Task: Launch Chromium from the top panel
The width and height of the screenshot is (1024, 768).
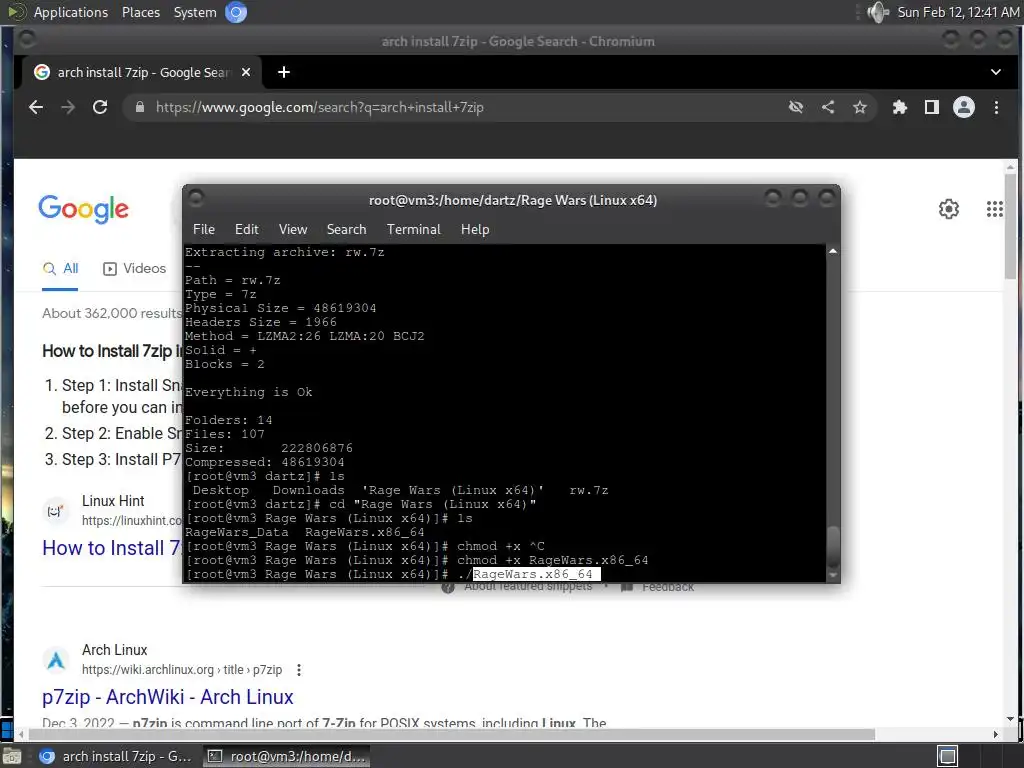Action: [236, 12]
